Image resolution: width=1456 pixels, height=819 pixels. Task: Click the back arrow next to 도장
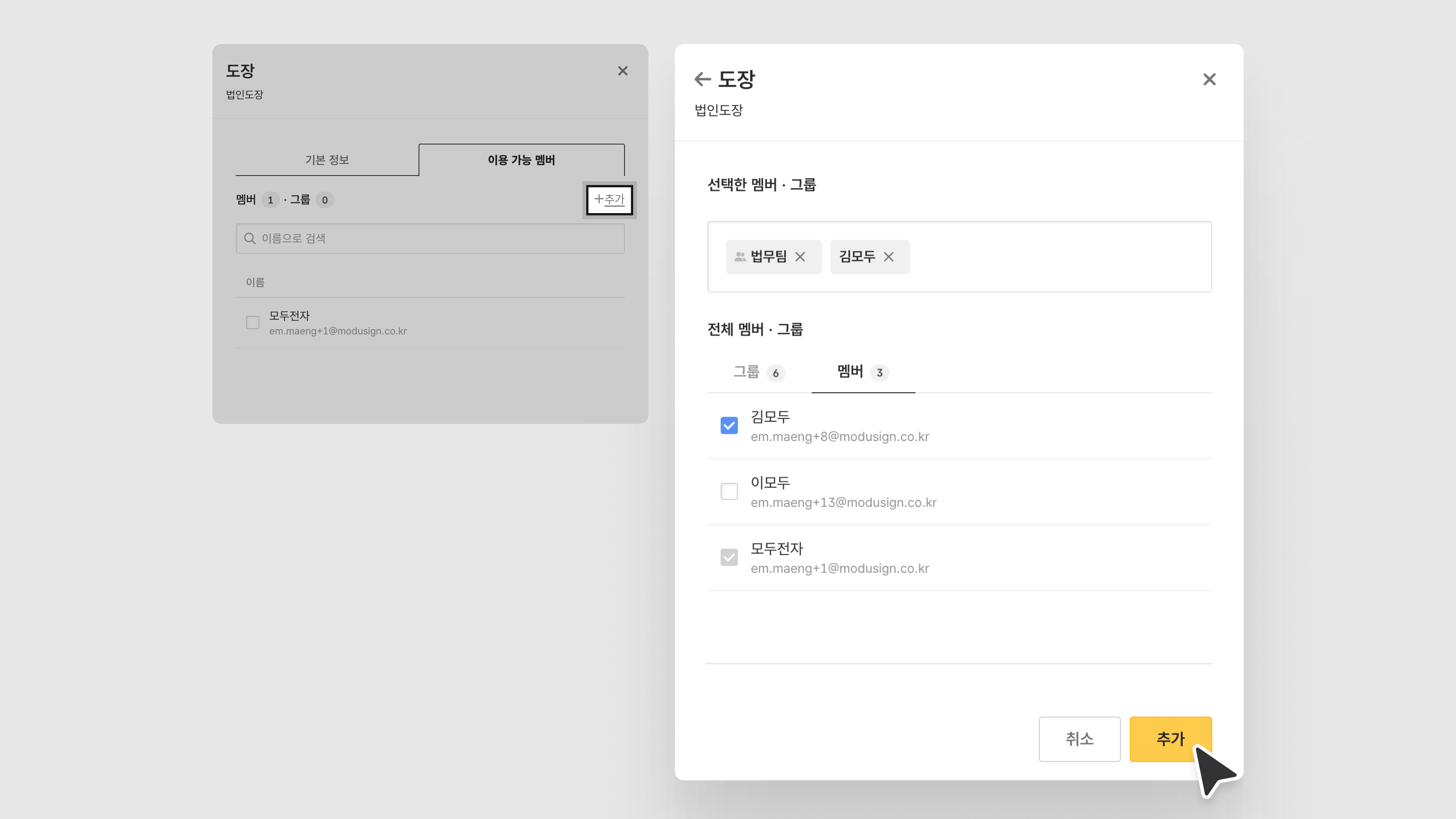click(x=703, y=79)
